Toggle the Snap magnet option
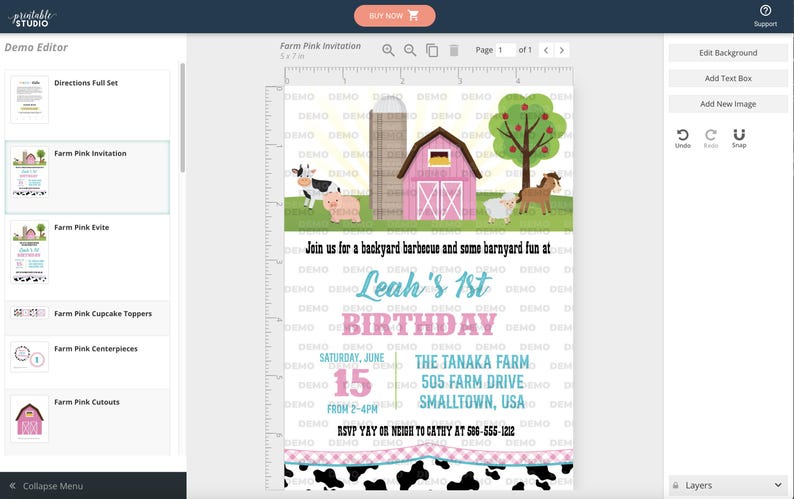Image resolution: width=794 pixels, height=499 pixels. [739, 138]
